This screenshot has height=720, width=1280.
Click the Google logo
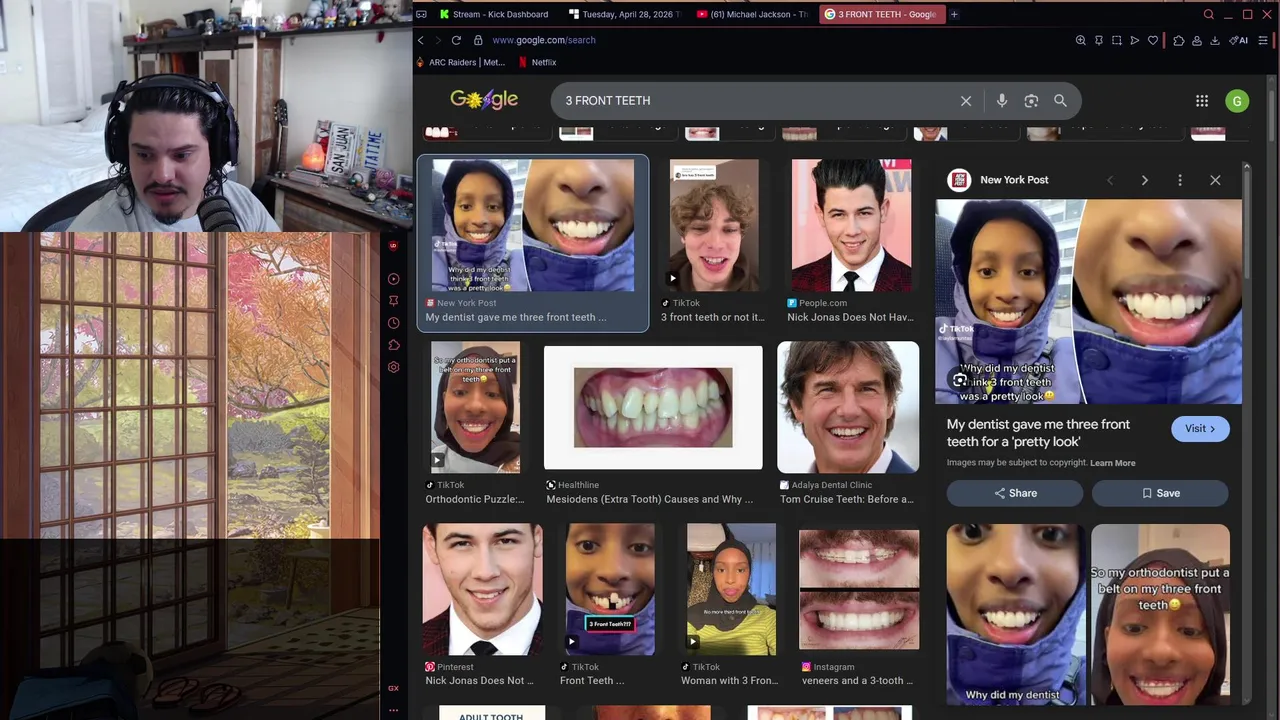coord(484,99)
